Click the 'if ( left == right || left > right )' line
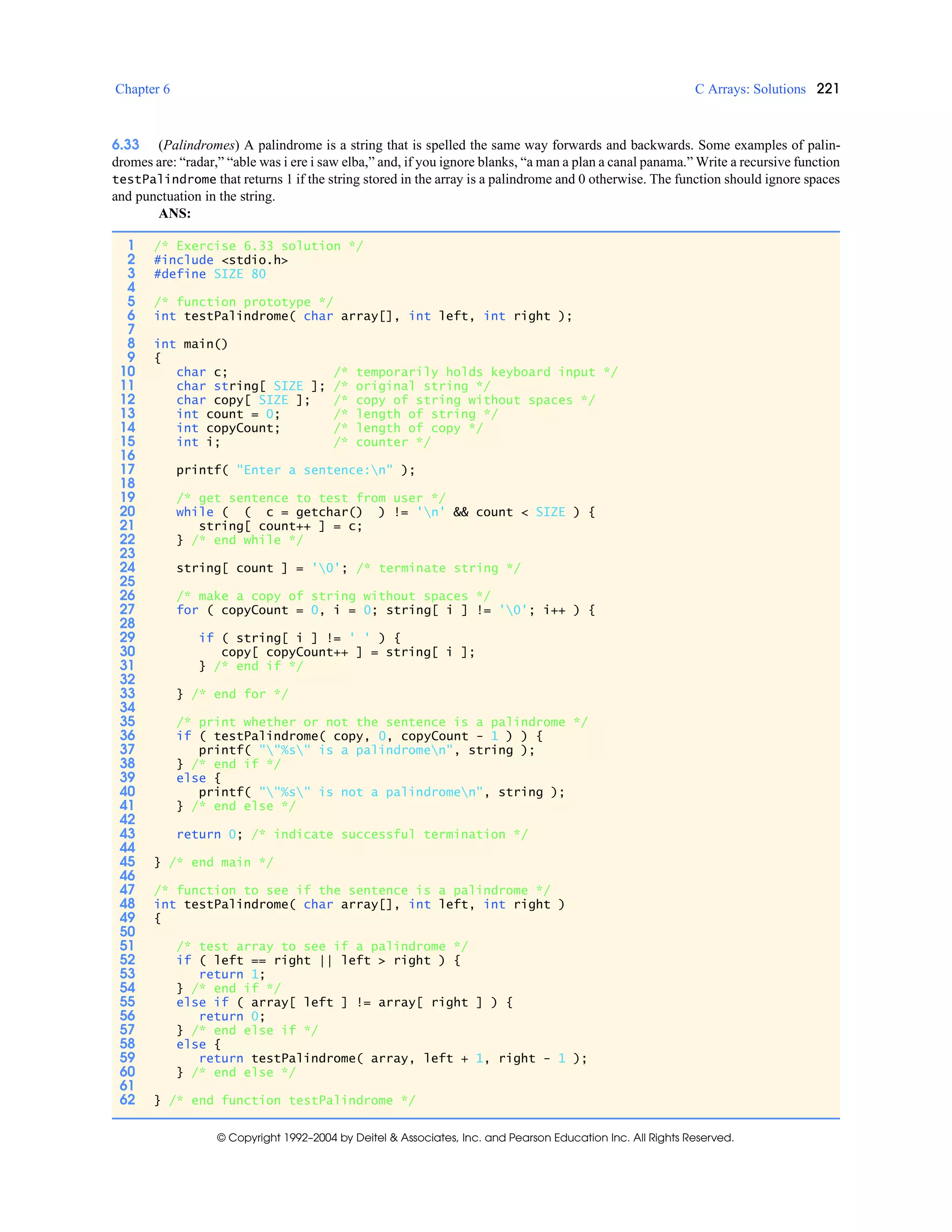This screenshot has width=952, height=1232. pos(318,960)
